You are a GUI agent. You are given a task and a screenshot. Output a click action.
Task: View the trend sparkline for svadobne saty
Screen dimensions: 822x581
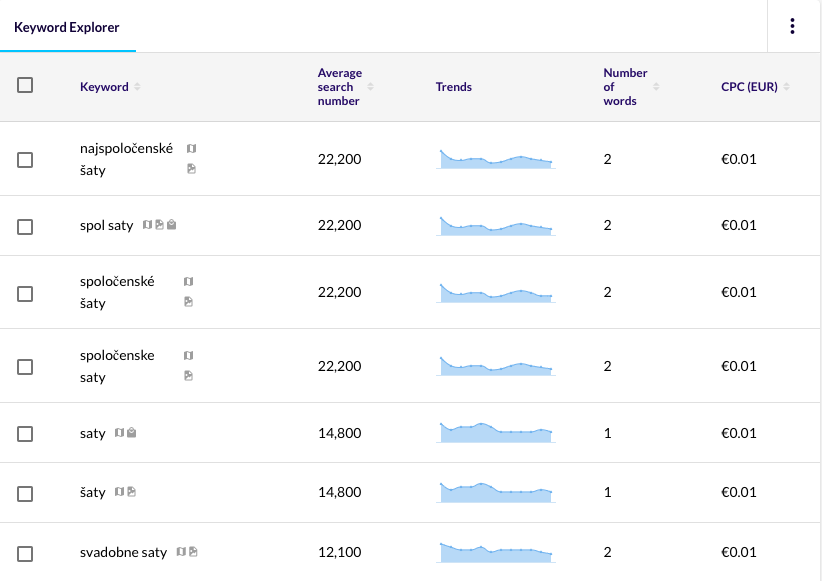(x=496, y=553)
